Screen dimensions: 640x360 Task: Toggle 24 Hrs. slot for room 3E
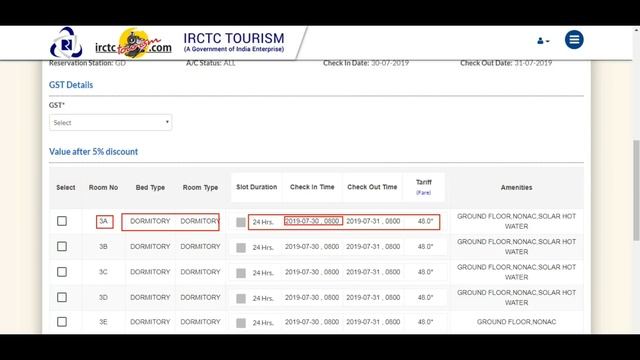(241, 323)
